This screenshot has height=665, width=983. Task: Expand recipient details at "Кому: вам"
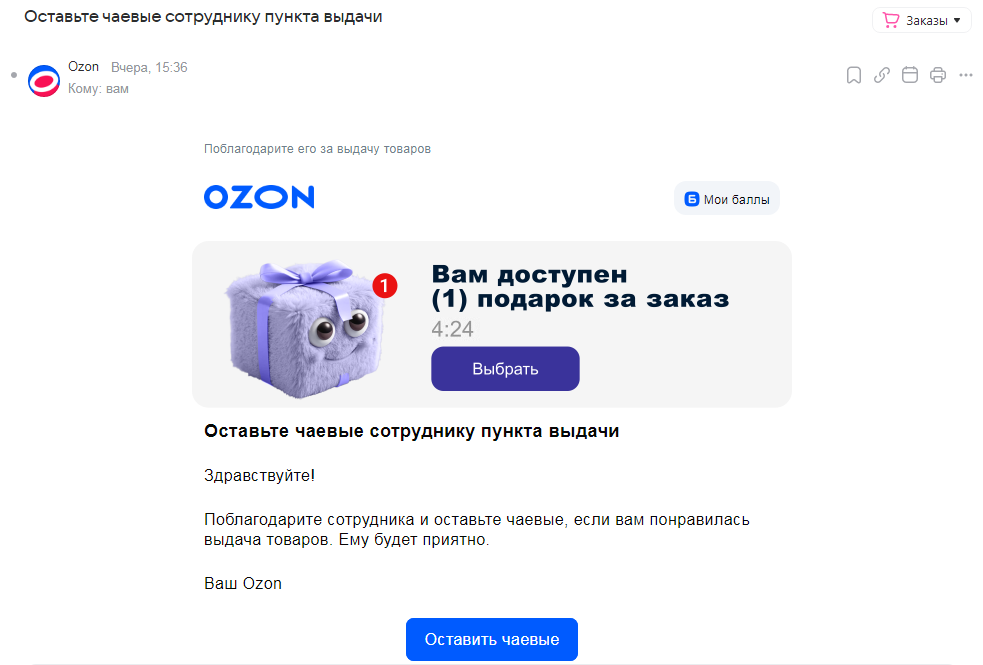(98, 88)
